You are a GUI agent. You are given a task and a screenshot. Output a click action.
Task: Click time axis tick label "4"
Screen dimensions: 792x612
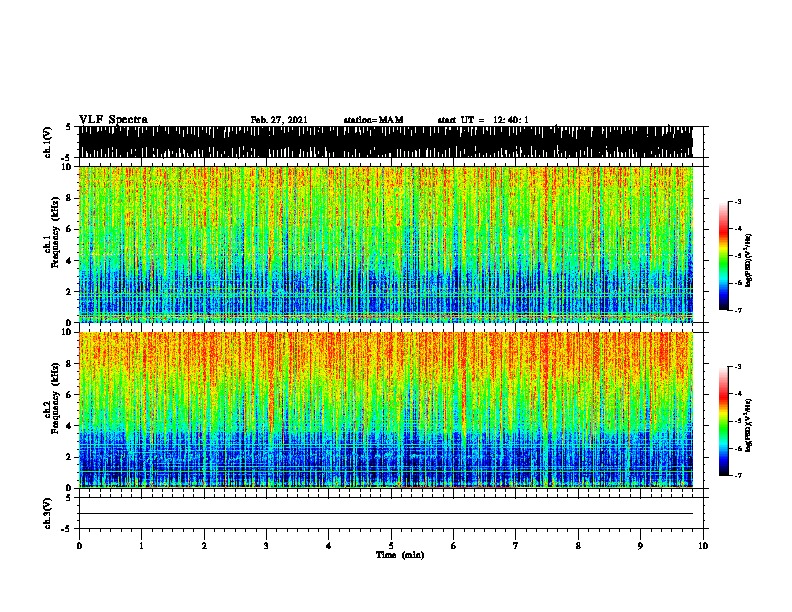pyautogui.click(x=329, y=546)
